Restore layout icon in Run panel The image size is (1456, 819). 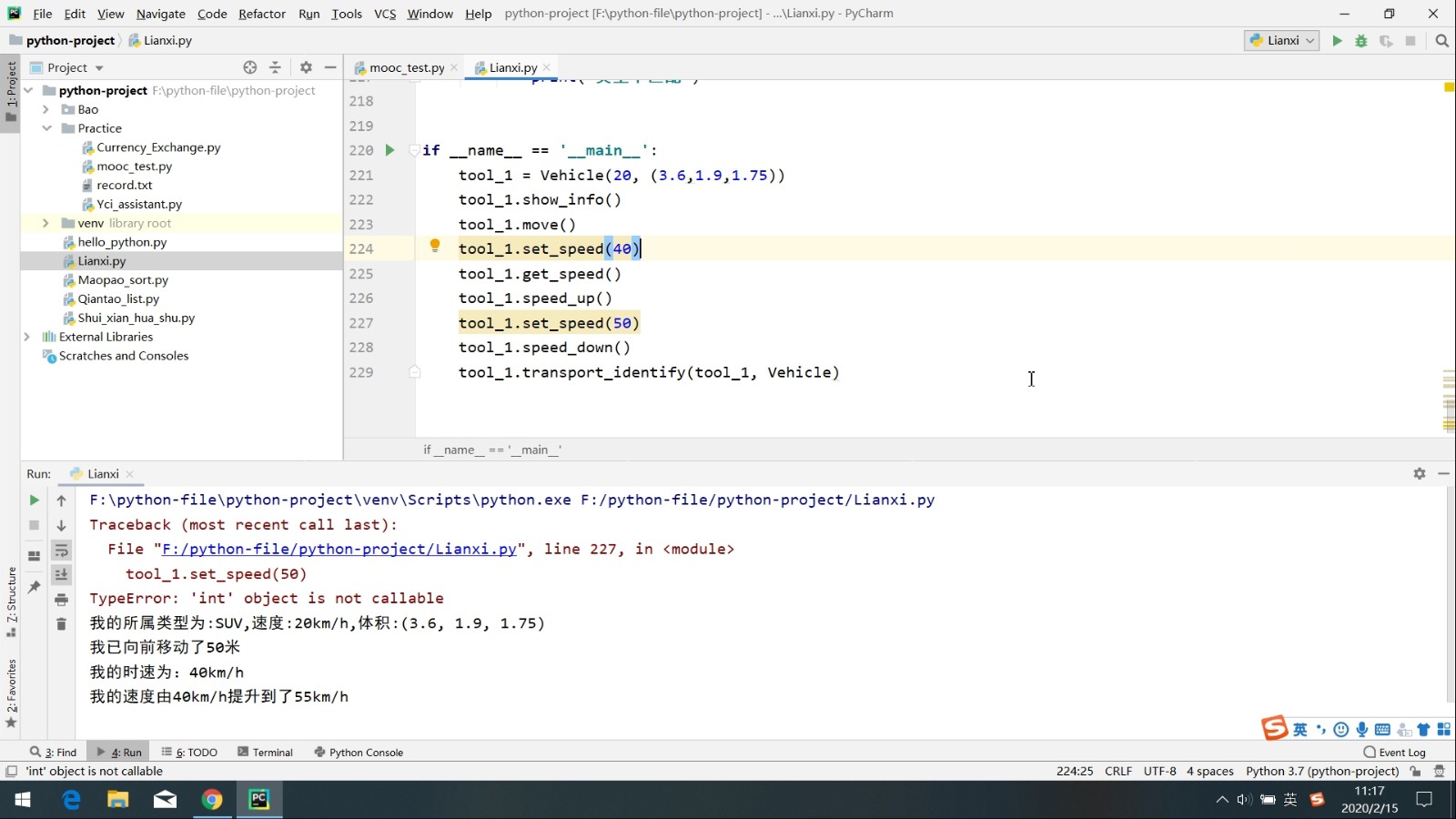[34, 556]
